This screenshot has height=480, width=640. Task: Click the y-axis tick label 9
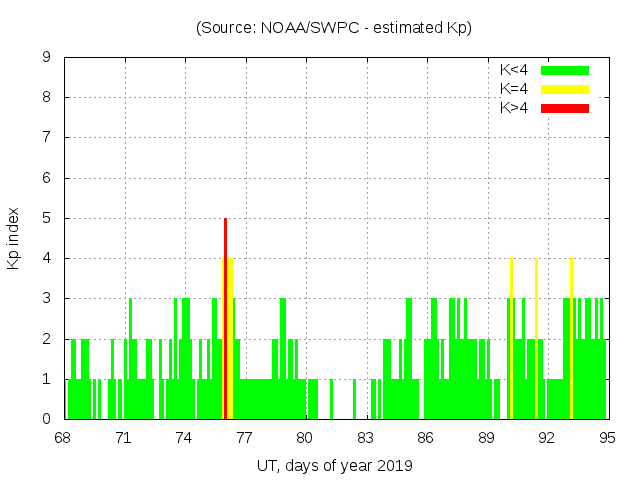(47, 58)
